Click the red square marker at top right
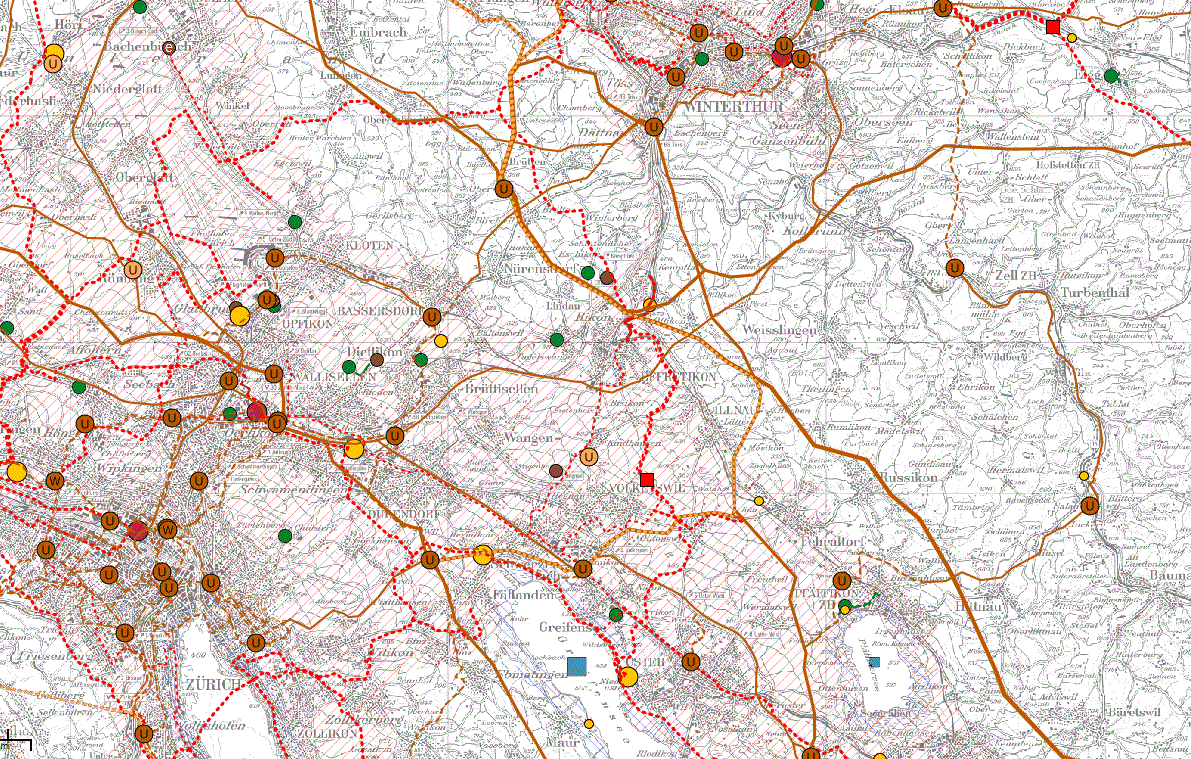This screenshot has width=1191, height=759. [1053, 26]
